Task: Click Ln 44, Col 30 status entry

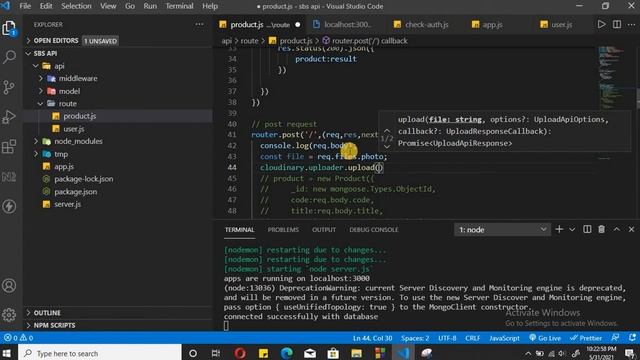Action: coord(372,338)
